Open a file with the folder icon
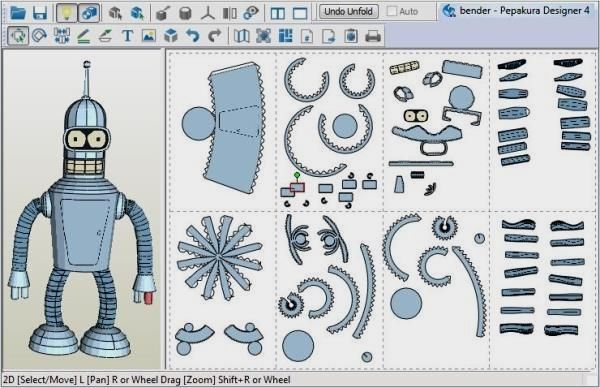Image resolution: width=600 pixels, height=388 pixels. [x=18, y=13]
